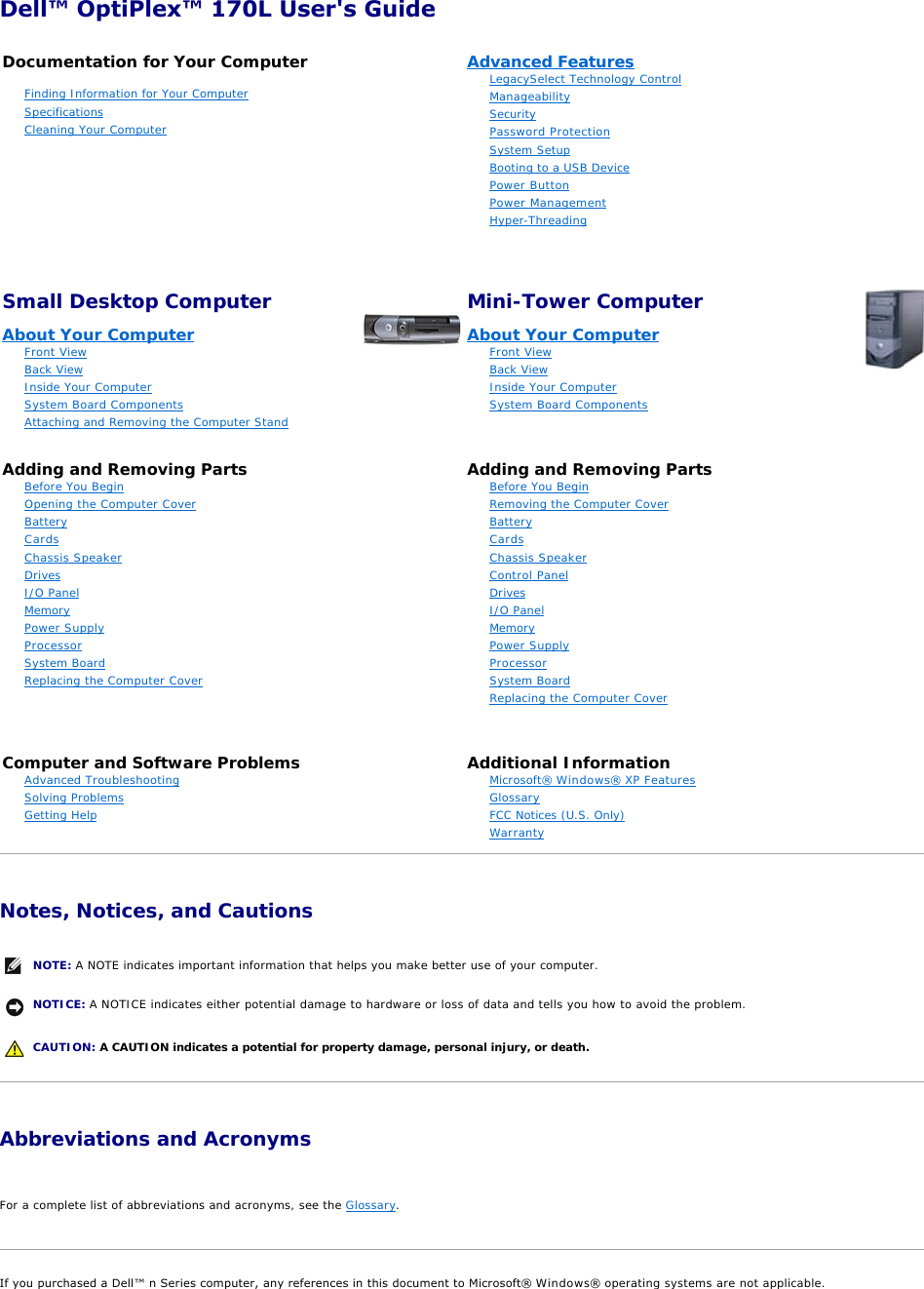924x1289 pixels.
Task: Click the NOTE pencil icon
Action: coord(14,965)
